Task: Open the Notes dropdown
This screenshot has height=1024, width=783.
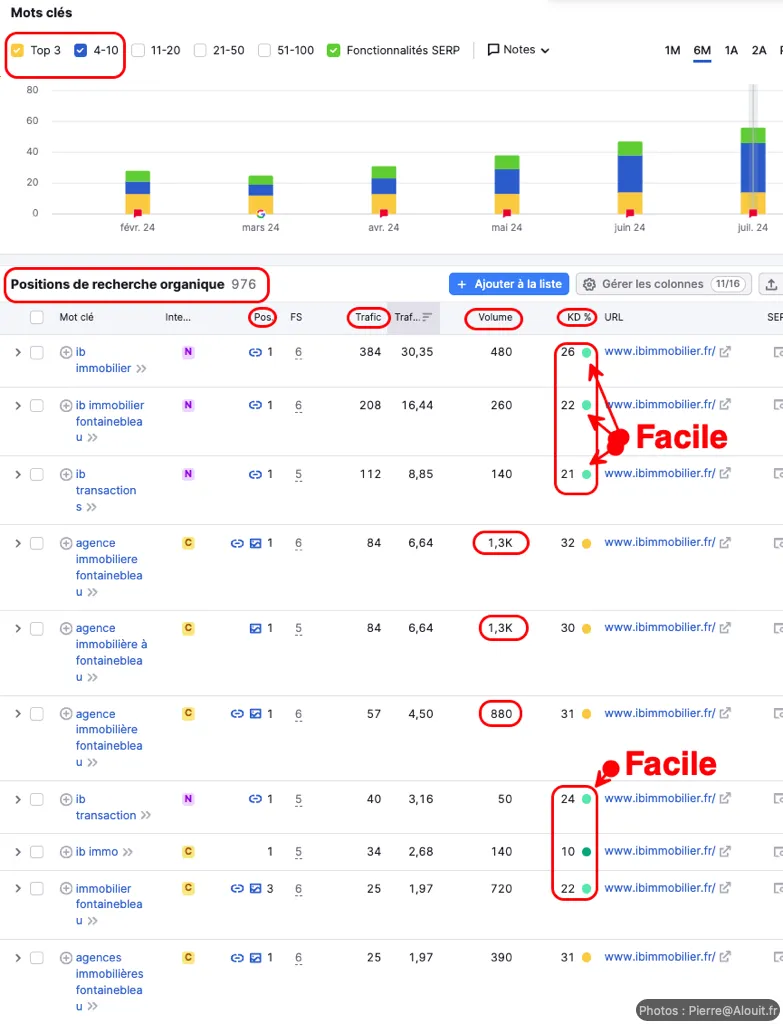Action: (518, 50)
